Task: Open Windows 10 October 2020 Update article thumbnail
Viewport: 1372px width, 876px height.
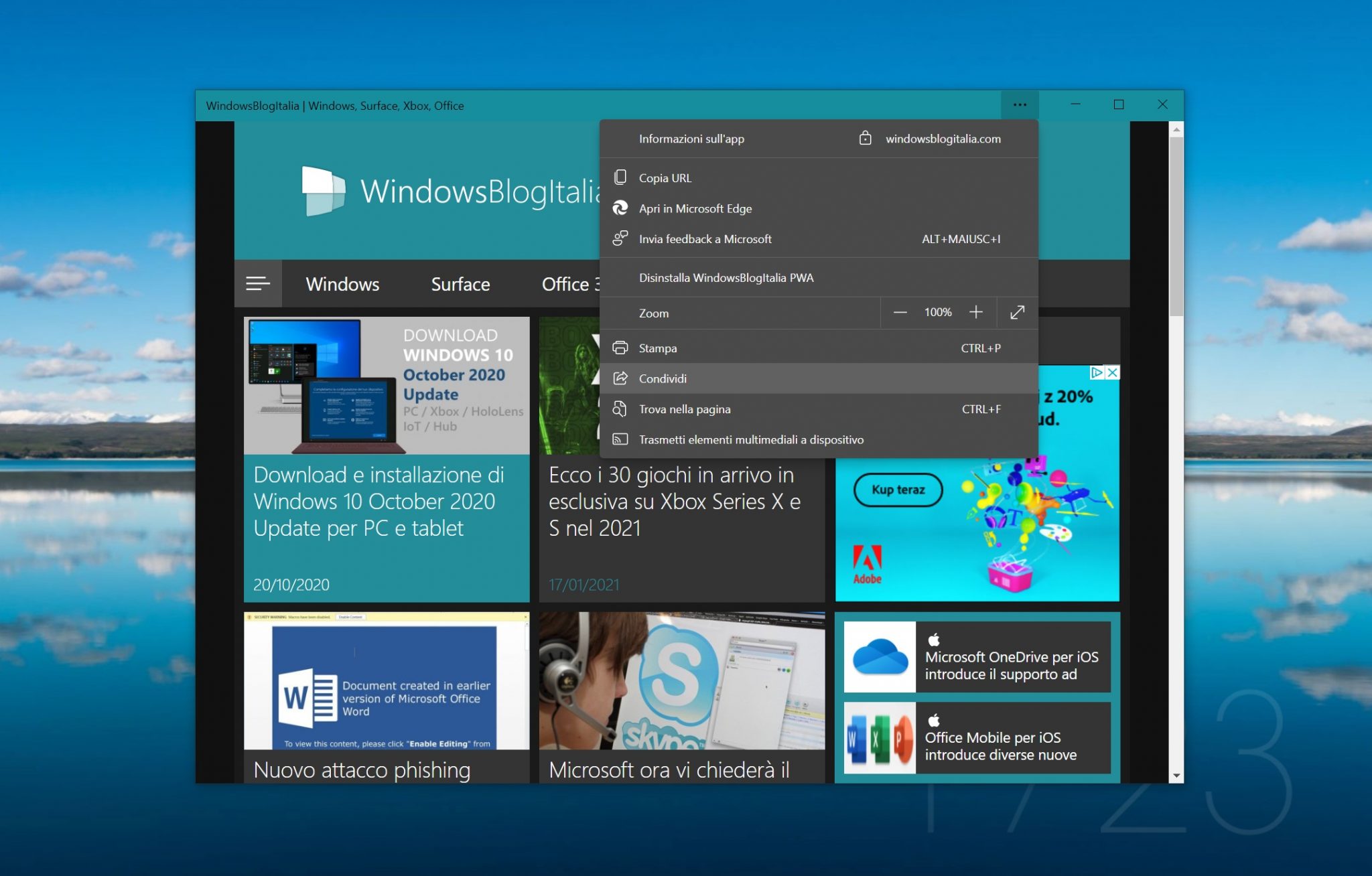Action: coord(387,386)
